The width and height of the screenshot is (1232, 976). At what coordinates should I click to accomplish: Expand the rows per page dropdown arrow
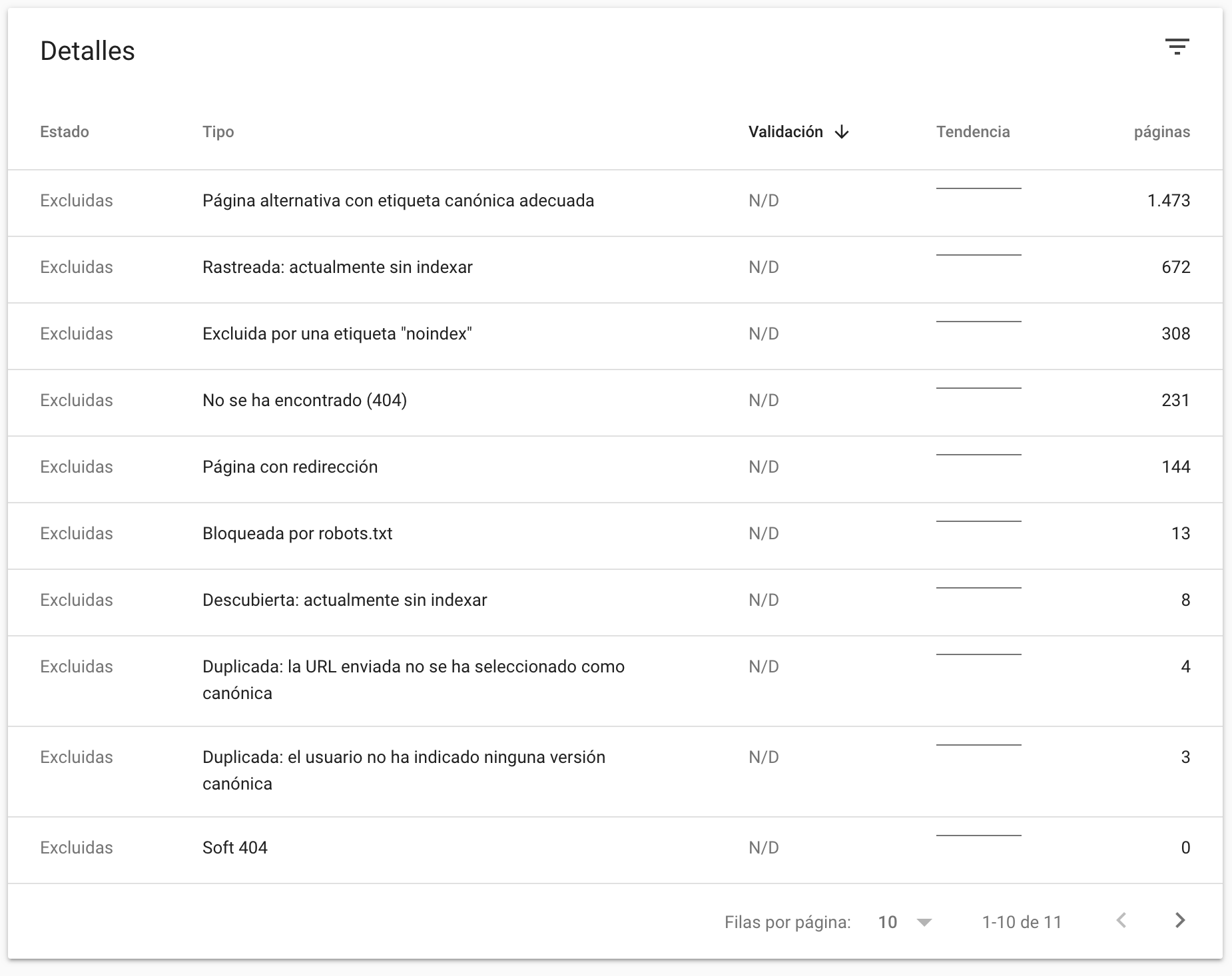coord(924,922)
